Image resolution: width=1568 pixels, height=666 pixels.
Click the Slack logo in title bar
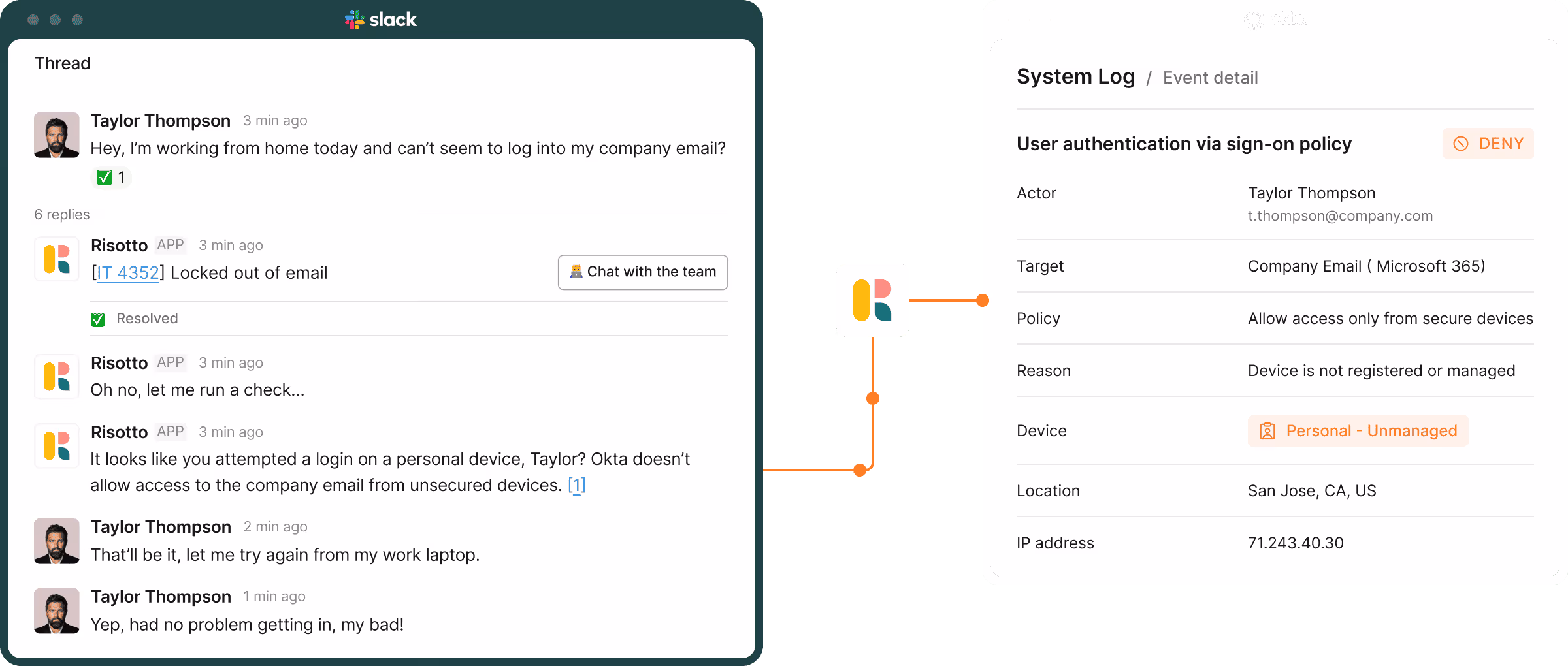coord(381,20)
